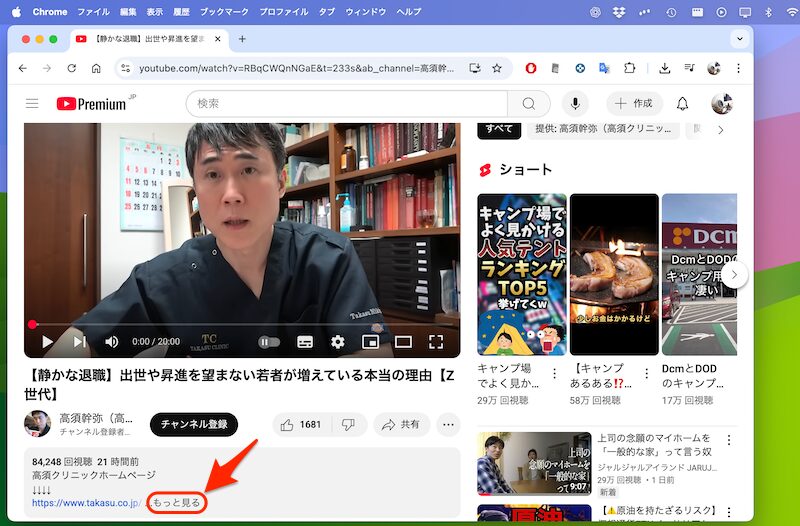Screen dimensions: 800x526
Task: Show more filter chips arrow
Action: (720, 130)
